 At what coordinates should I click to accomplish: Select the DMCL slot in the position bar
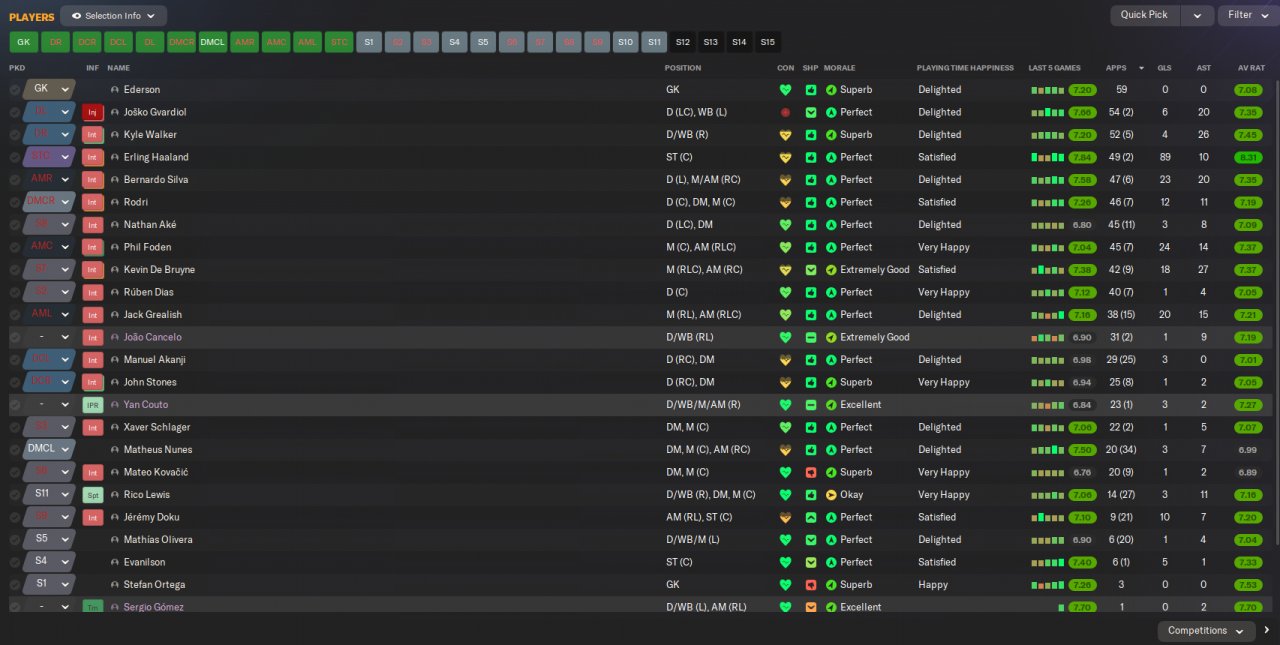point(213,42)
